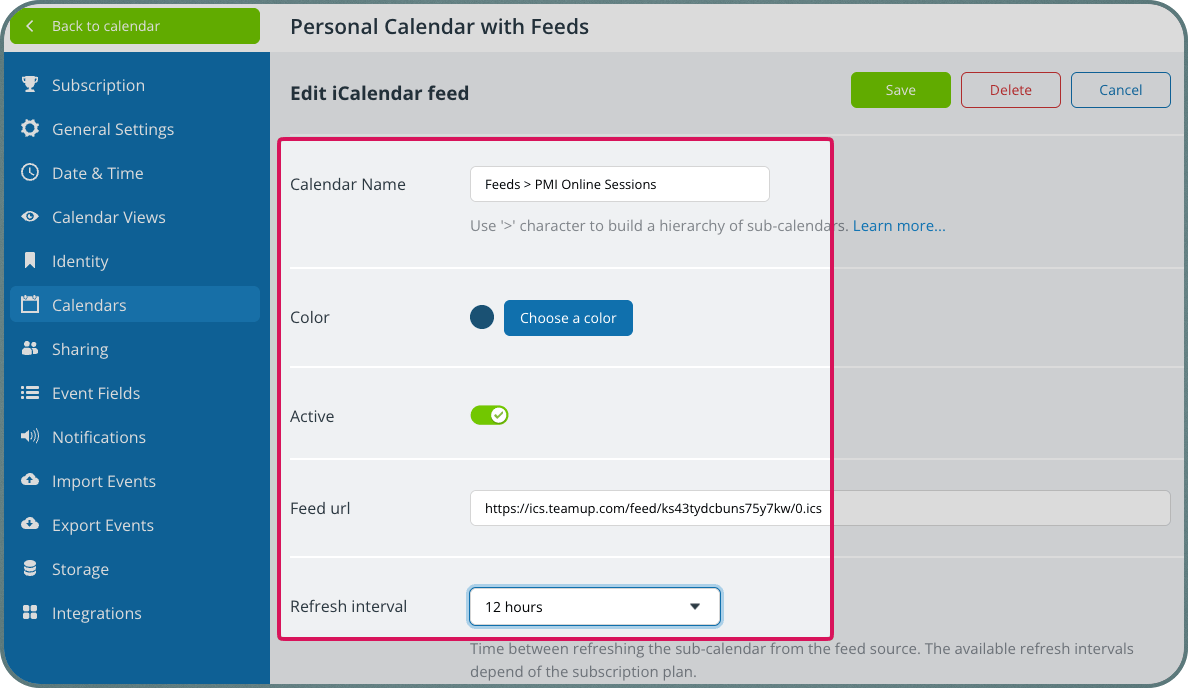This screenshot has width=1188, height=688.
Task: Delete this iCalendar feed
Action: click(1011, 90)
